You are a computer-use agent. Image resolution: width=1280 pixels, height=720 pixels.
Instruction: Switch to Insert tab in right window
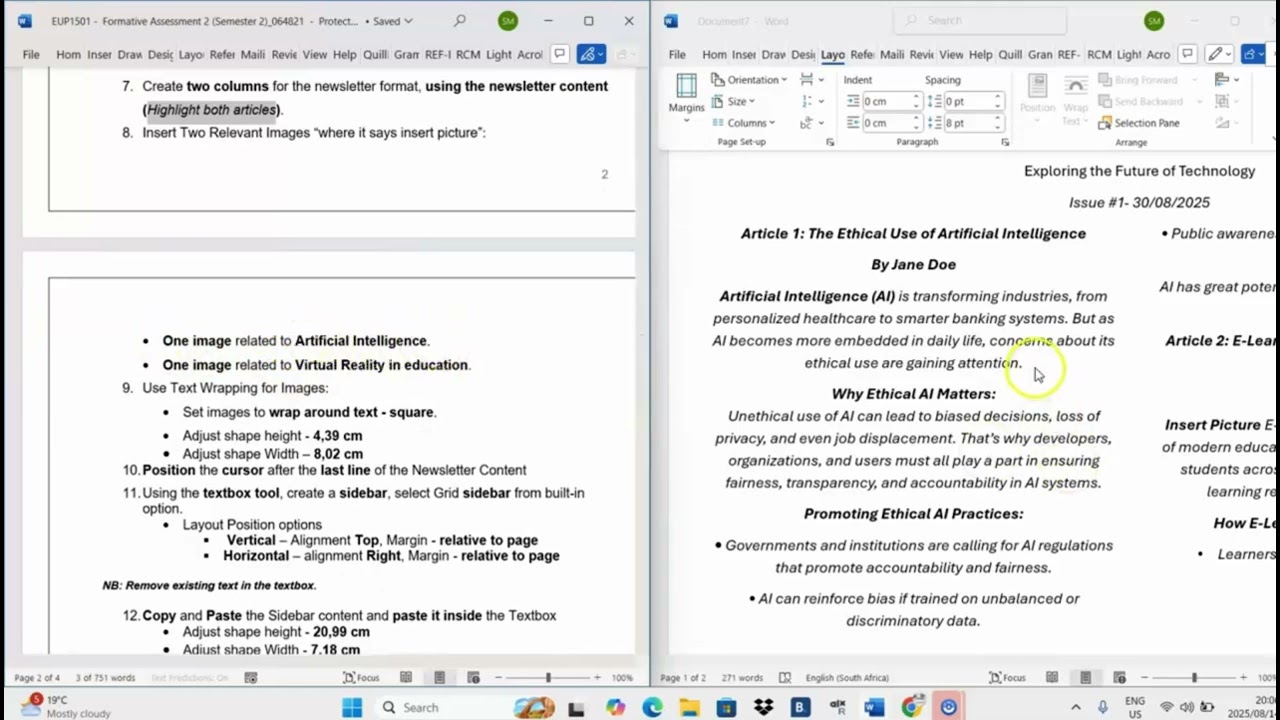pos(744,54)
